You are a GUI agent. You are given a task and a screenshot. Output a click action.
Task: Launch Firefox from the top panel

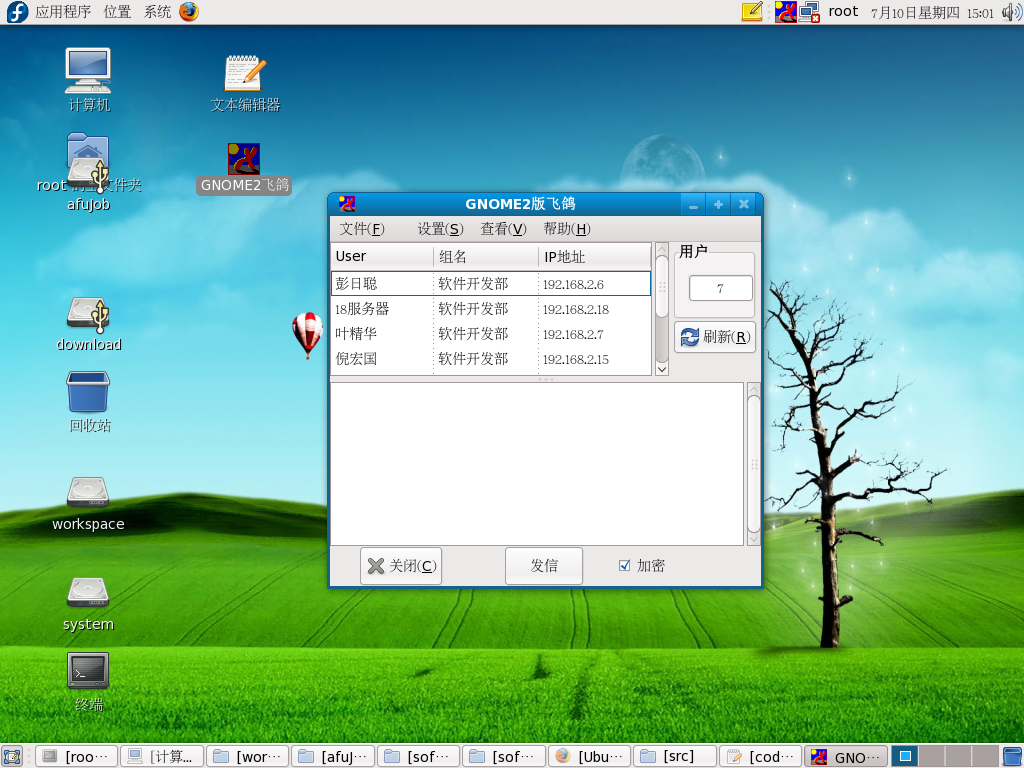tap(189, 12)
